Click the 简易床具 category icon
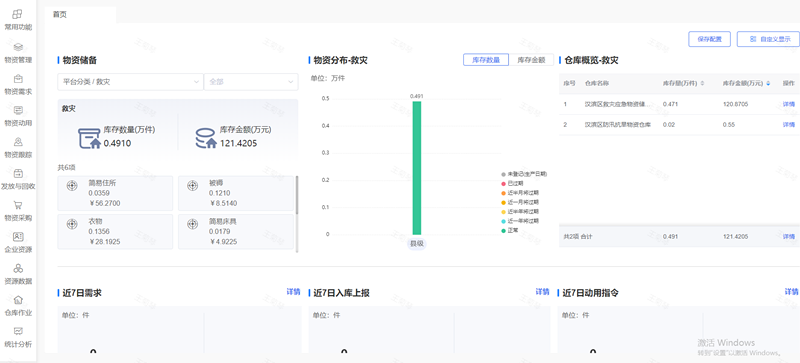 [x=192, y=224]
